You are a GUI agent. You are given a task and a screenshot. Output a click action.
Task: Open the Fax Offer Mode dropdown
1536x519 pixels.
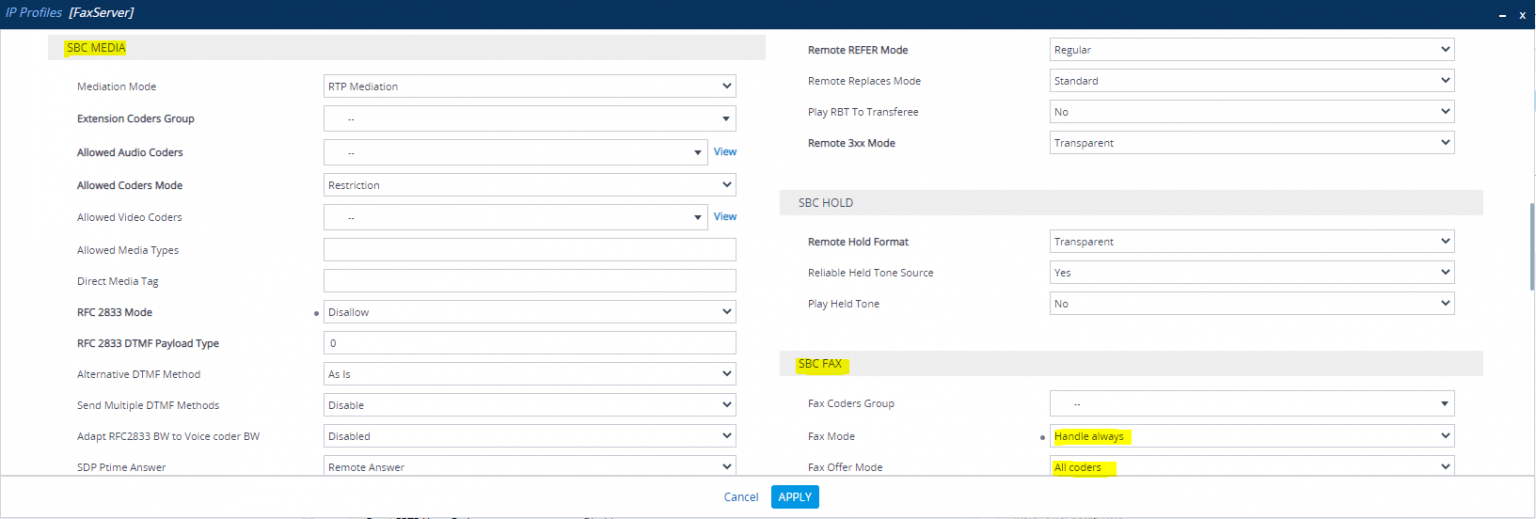pos(1251,467)
